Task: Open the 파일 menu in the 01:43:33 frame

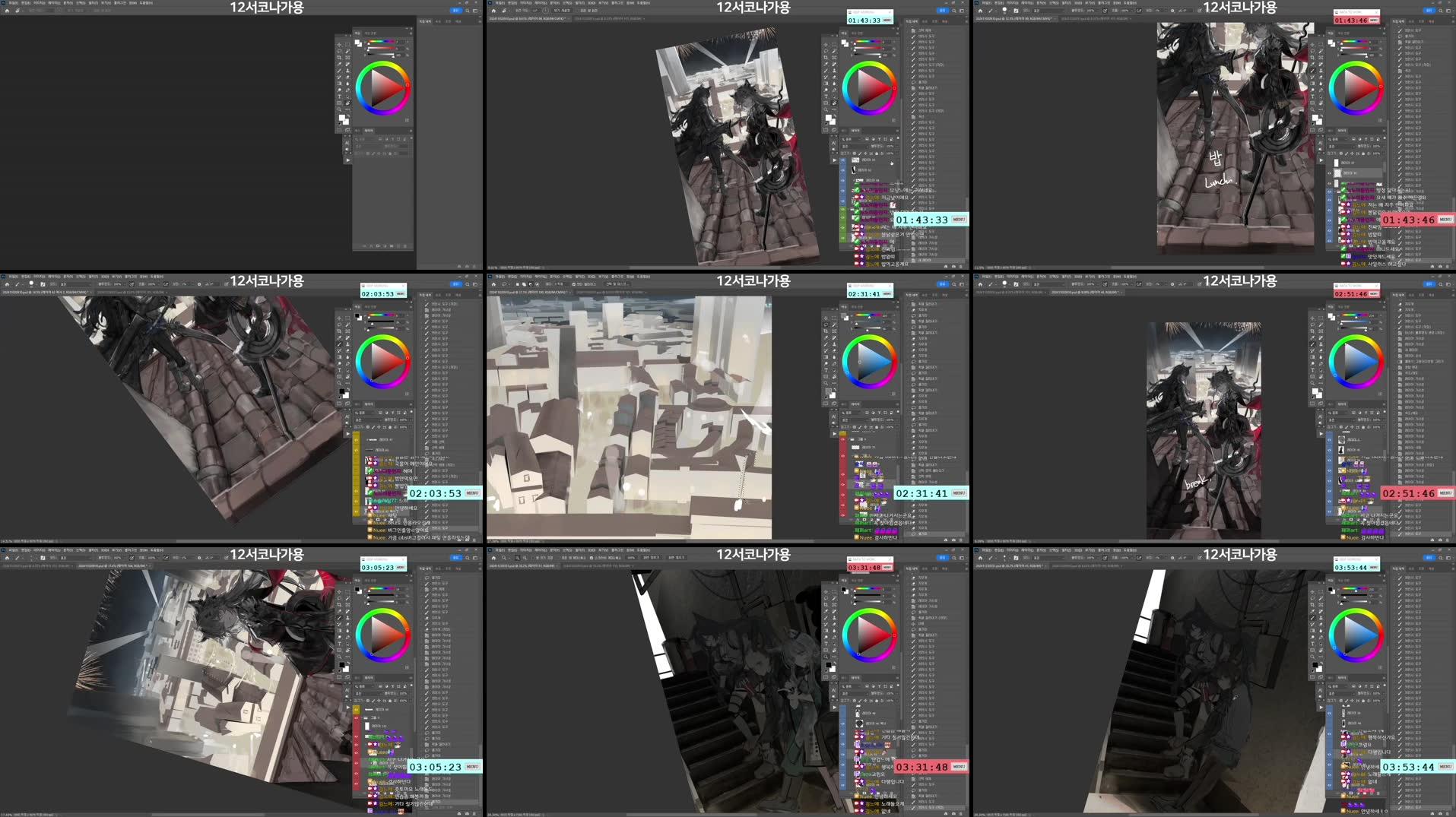Action: click(x=500, y=3)
